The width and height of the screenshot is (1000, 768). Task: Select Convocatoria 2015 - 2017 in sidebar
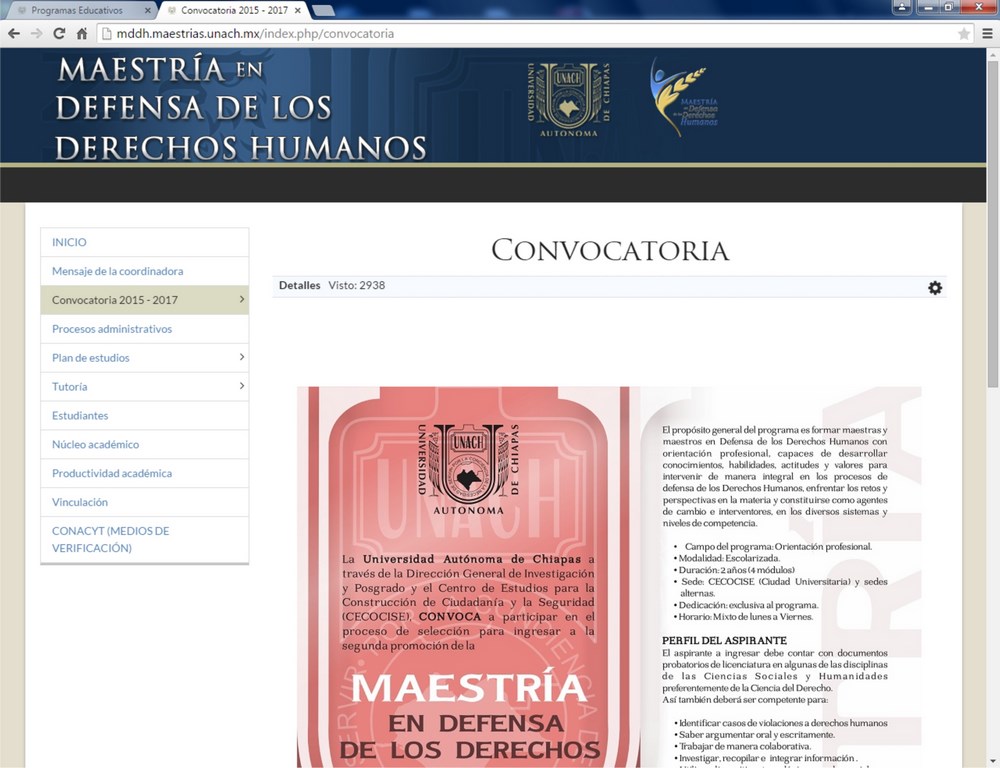[x=145, y=300]
